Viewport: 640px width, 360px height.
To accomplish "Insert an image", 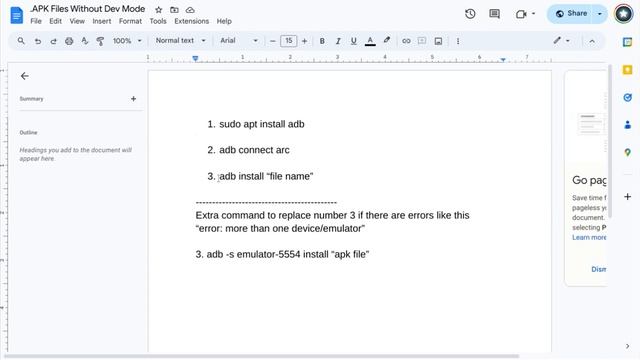I will [438, 41].
